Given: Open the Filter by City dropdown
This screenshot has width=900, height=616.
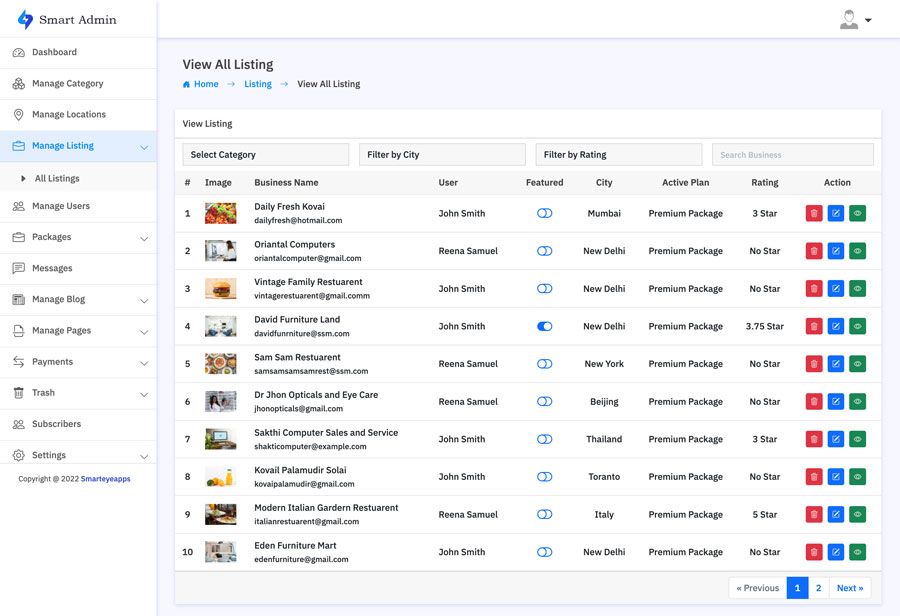Looking at the screenshot, I should (x=442, y=155).
